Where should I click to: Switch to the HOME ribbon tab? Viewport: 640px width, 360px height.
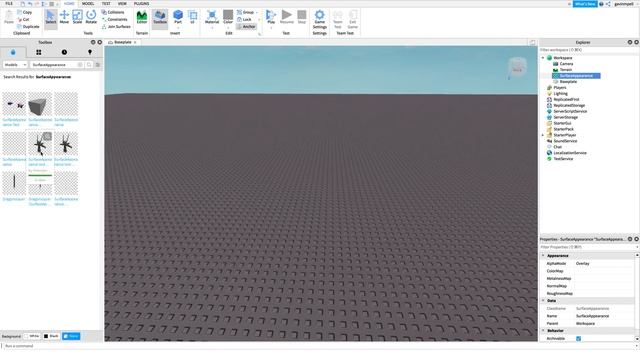(x=69, y=4)
